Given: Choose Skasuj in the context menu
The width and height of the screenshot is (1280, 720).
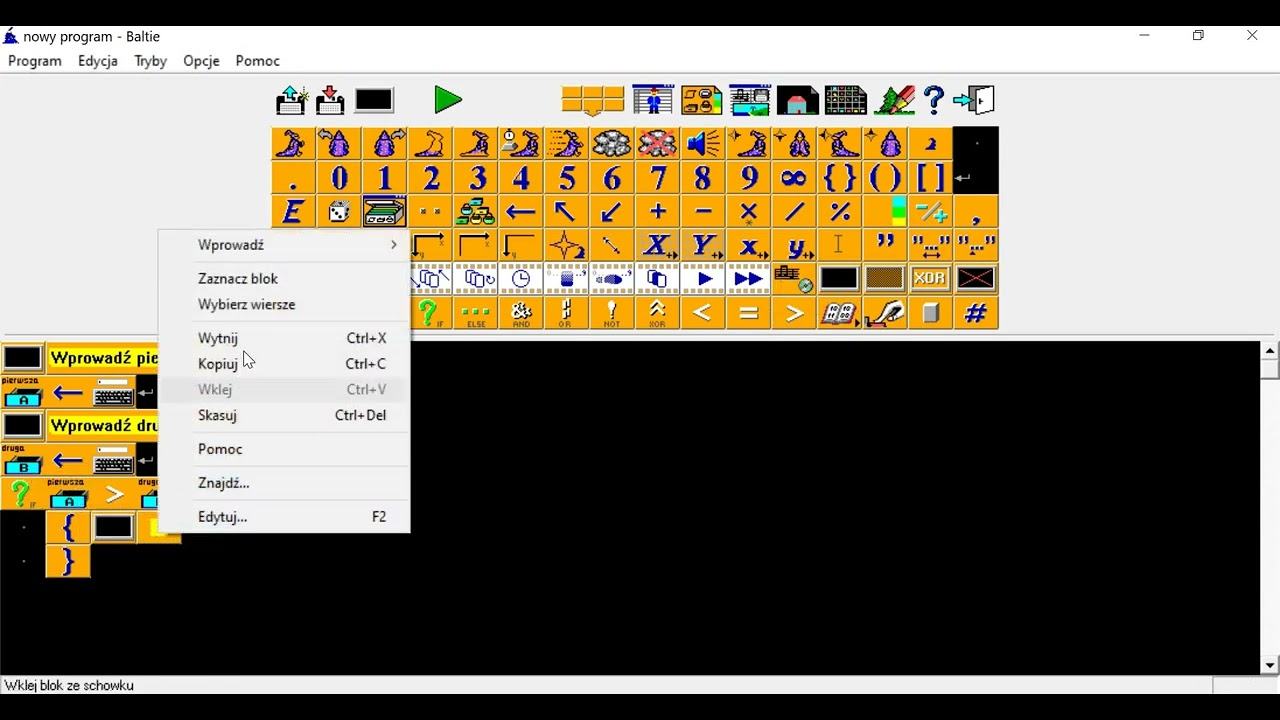Looking at the screenshot, I should (284, 415).
